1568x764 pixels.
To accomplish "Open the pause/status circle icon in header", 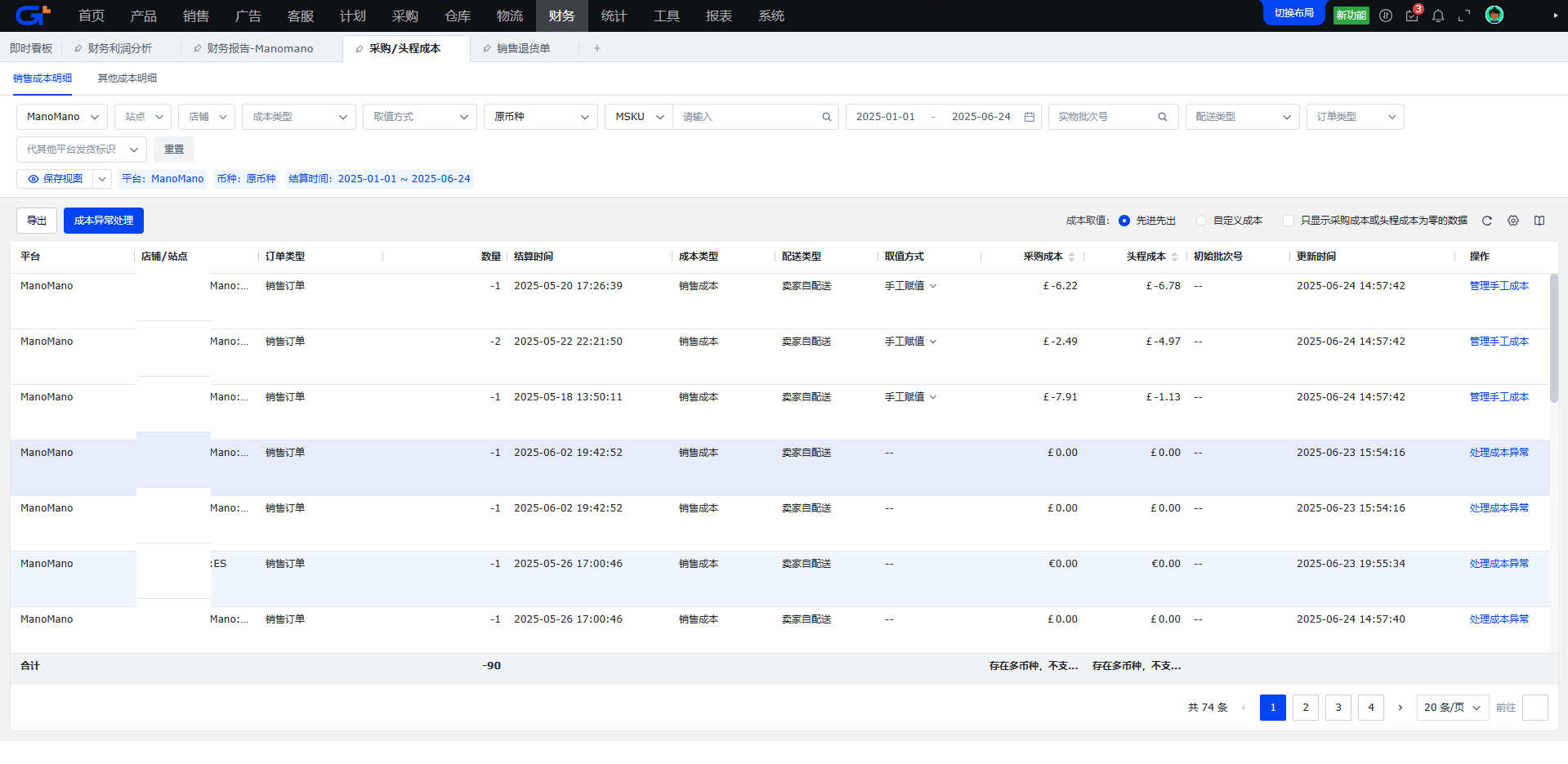I will pos(1386,16).
